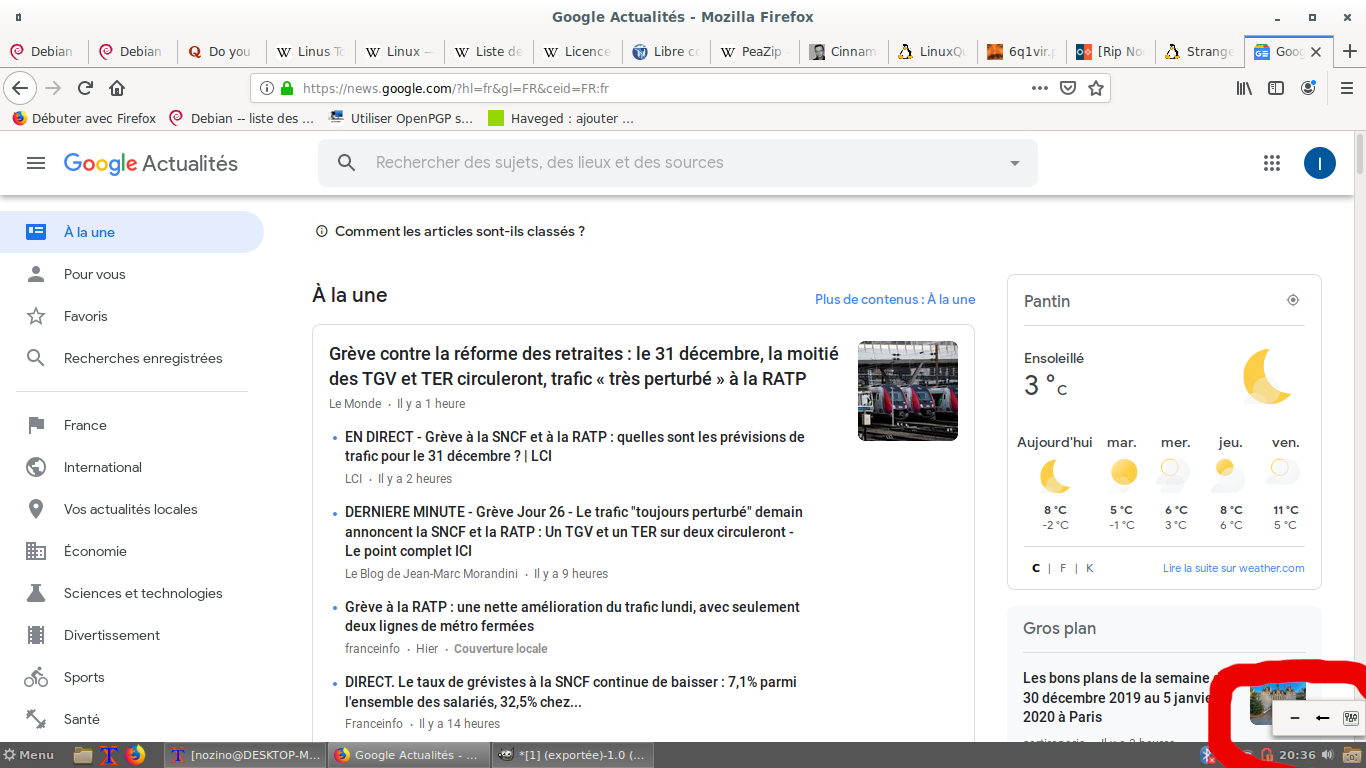
Task: Switch temperature unit to Fahrenheit
Action: pyautogui.click(x=1063, y=568)
